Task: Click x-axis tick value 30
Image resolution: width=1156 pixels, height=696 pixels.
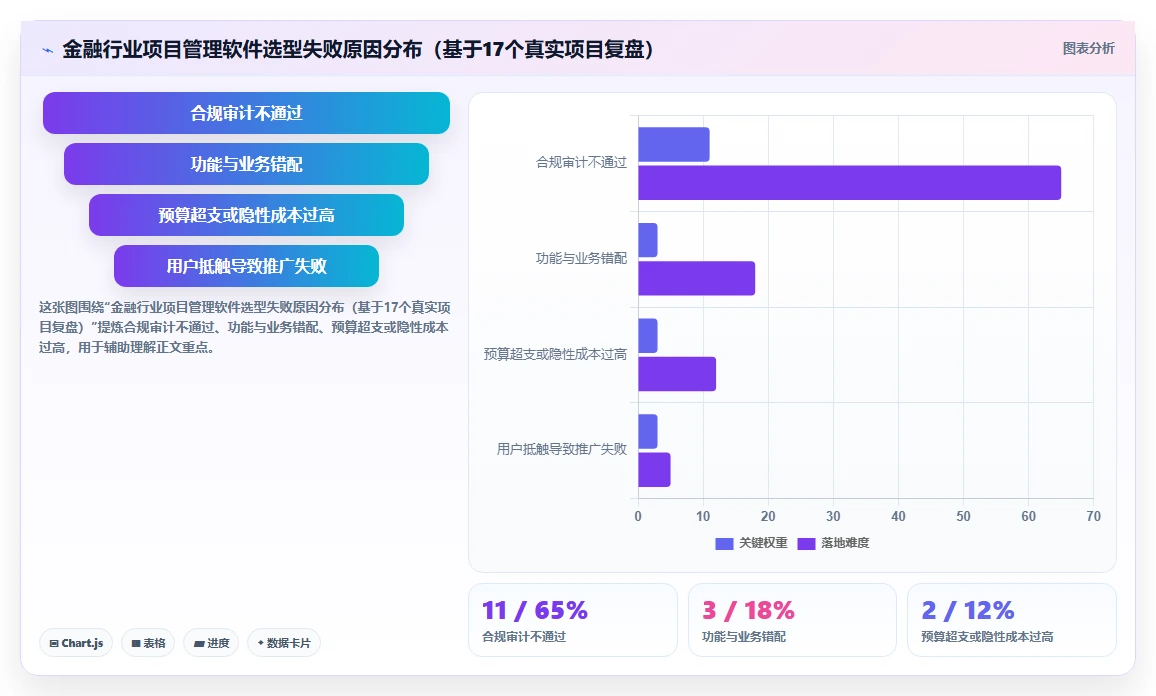Action: click(x=833, y=517)
